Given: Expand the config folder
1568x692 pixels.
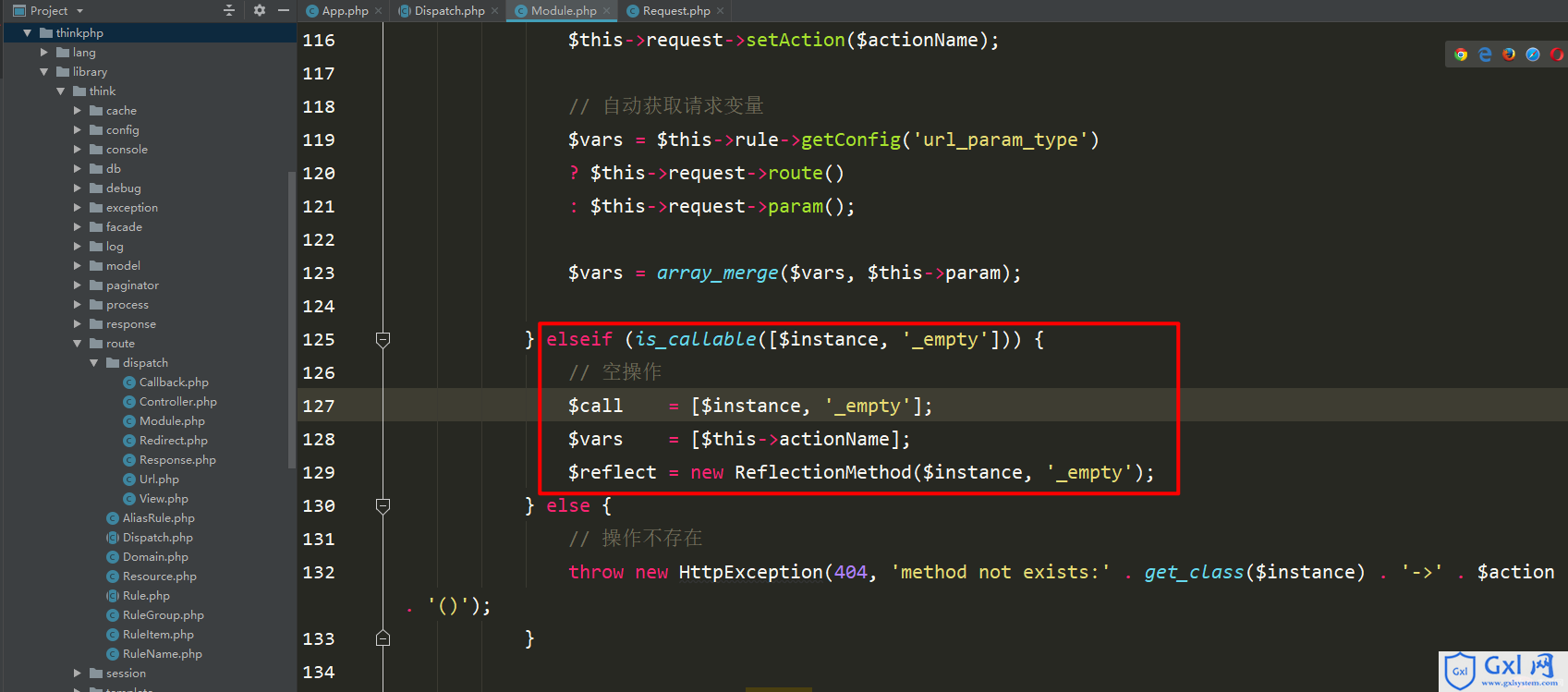Looking at the screenshot, I should pos(77,130).
